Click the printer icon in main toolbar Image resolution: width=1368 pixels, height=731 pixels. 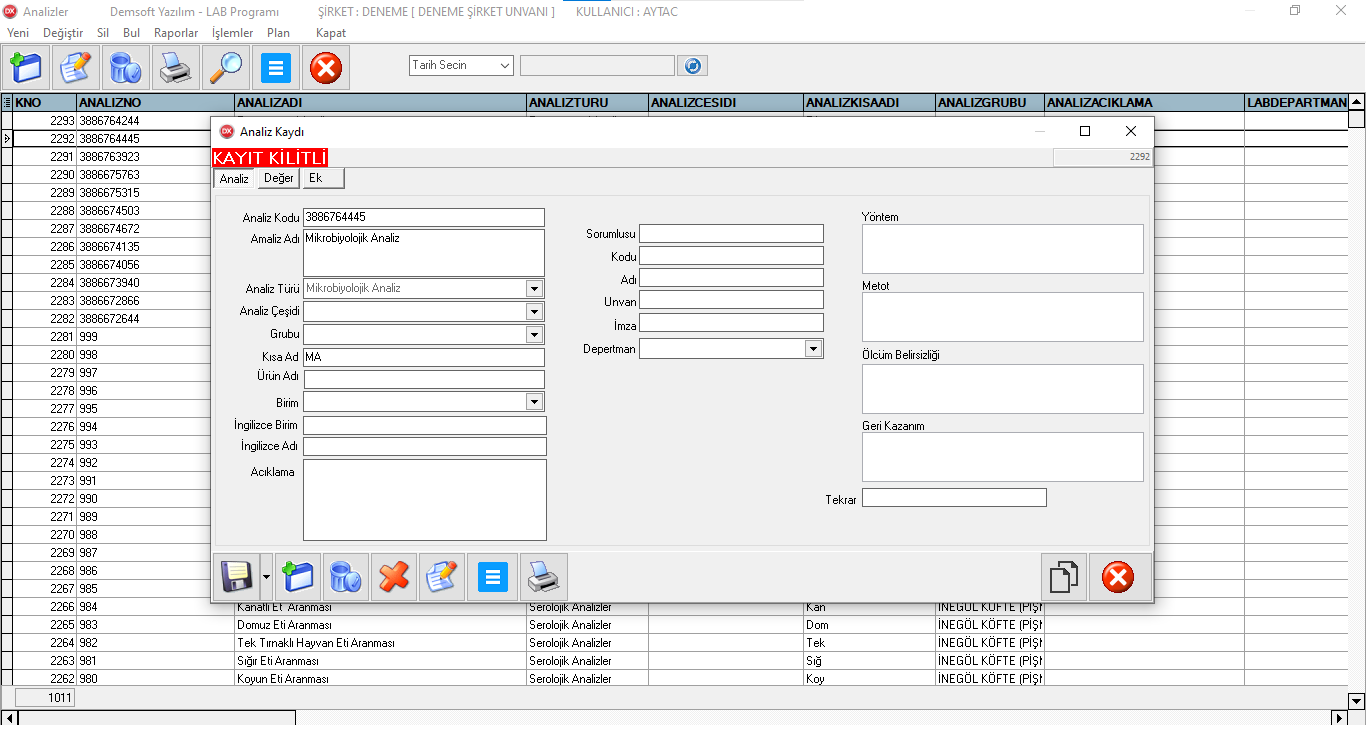(176, 68)
